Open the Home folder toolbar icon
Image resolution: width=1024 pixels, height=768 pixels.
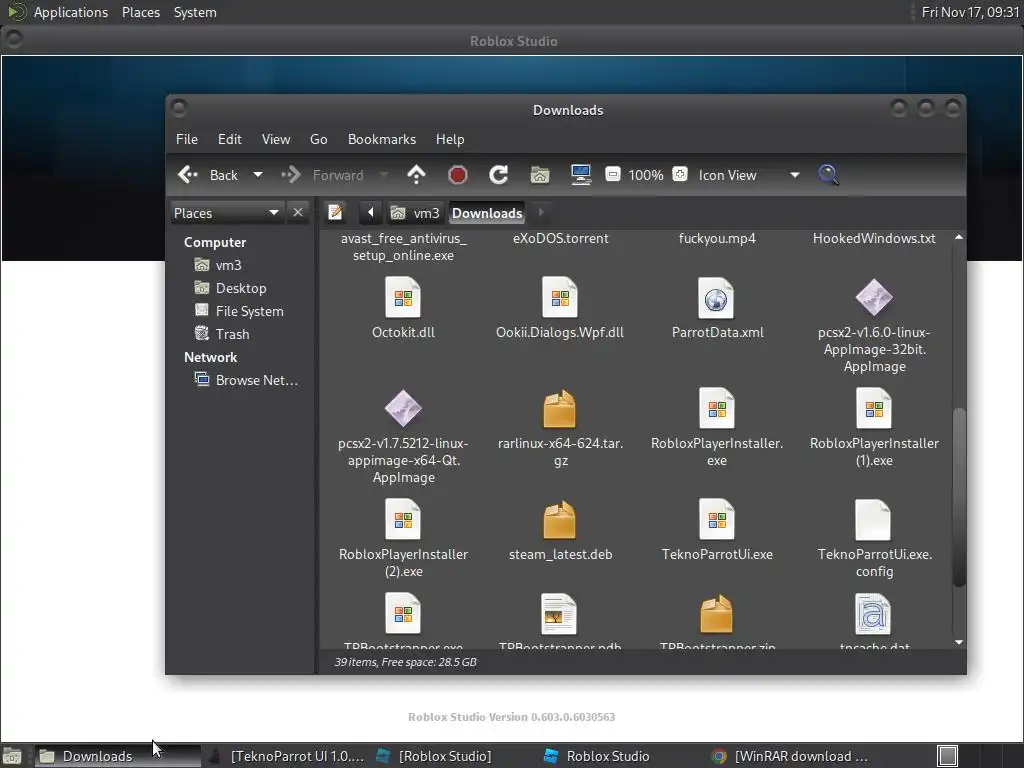point(539,174)
